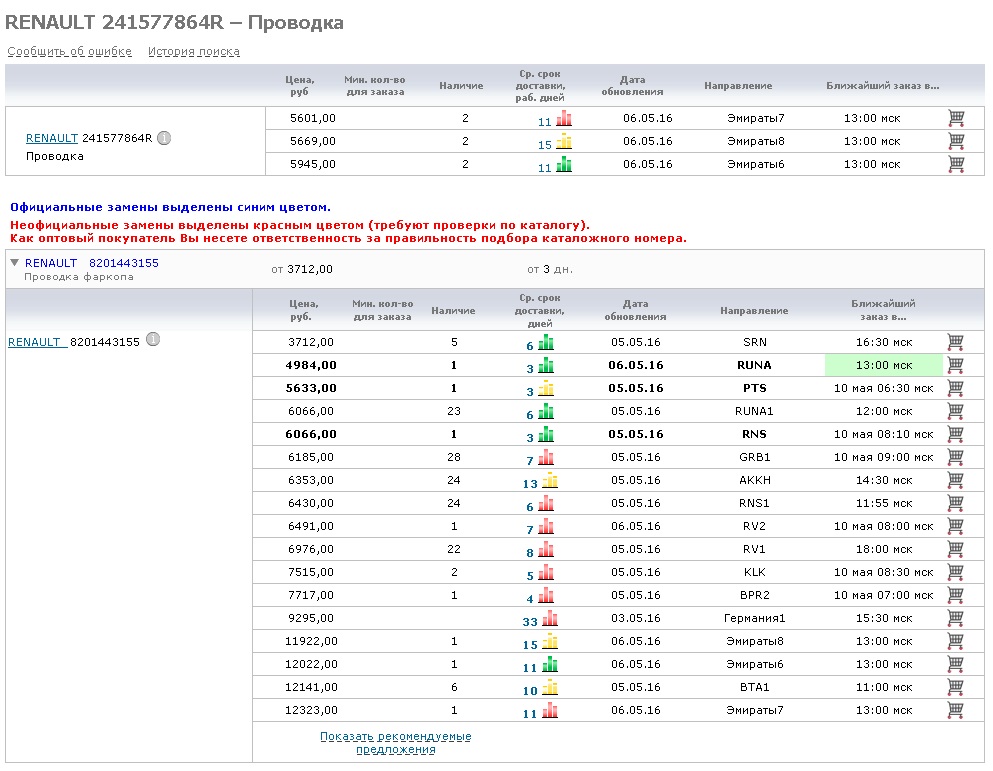
Task: Click delivery time 15 in the 5669,00 row
Action: (x=545, y=144)
